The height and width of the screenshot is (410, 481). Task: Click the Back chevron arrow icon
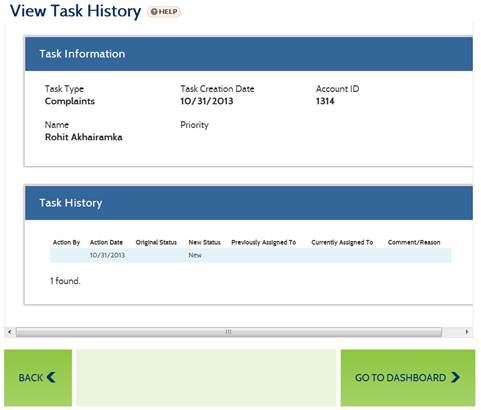pos(51,377)
